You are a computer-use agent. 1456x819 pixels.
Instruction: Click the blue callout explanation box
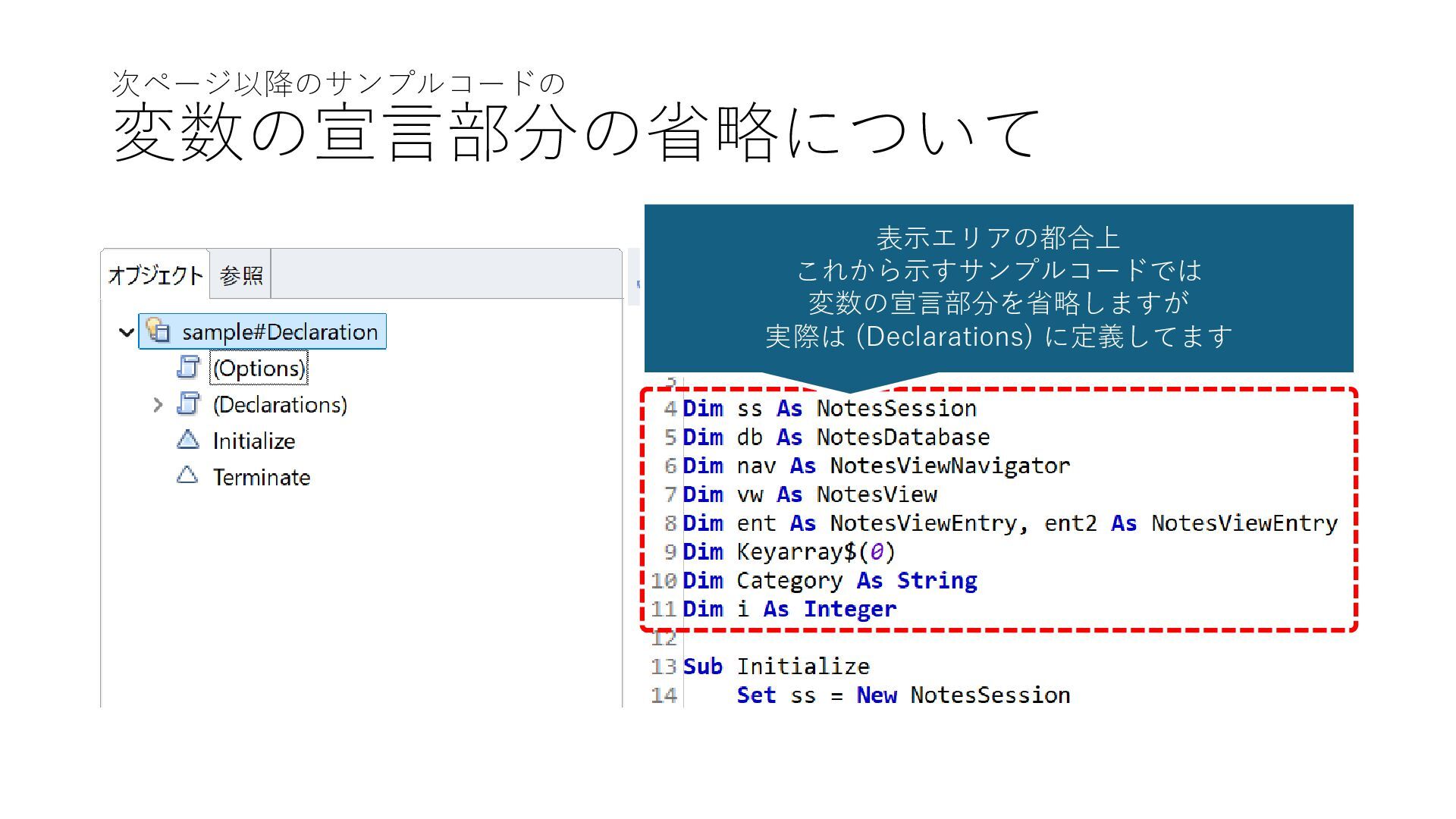[998, 288]
